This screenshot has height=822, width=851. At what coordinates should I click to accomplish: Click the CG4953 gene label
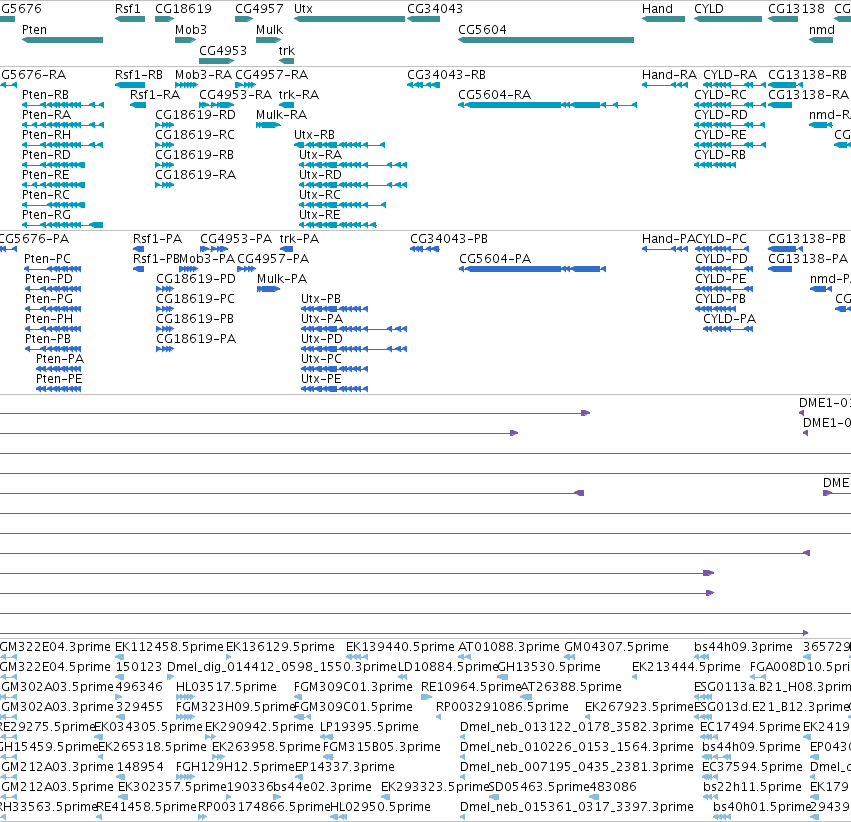coord(223,50)
